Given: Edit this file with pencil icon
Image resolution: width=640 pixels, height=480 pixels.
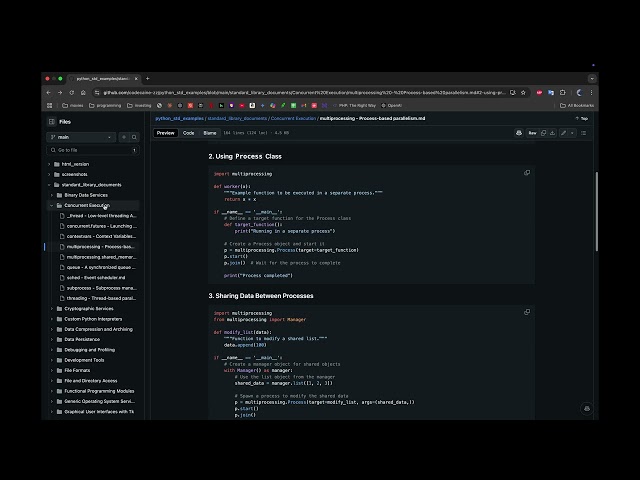Looking at the screenshot, I should point(563,133).
